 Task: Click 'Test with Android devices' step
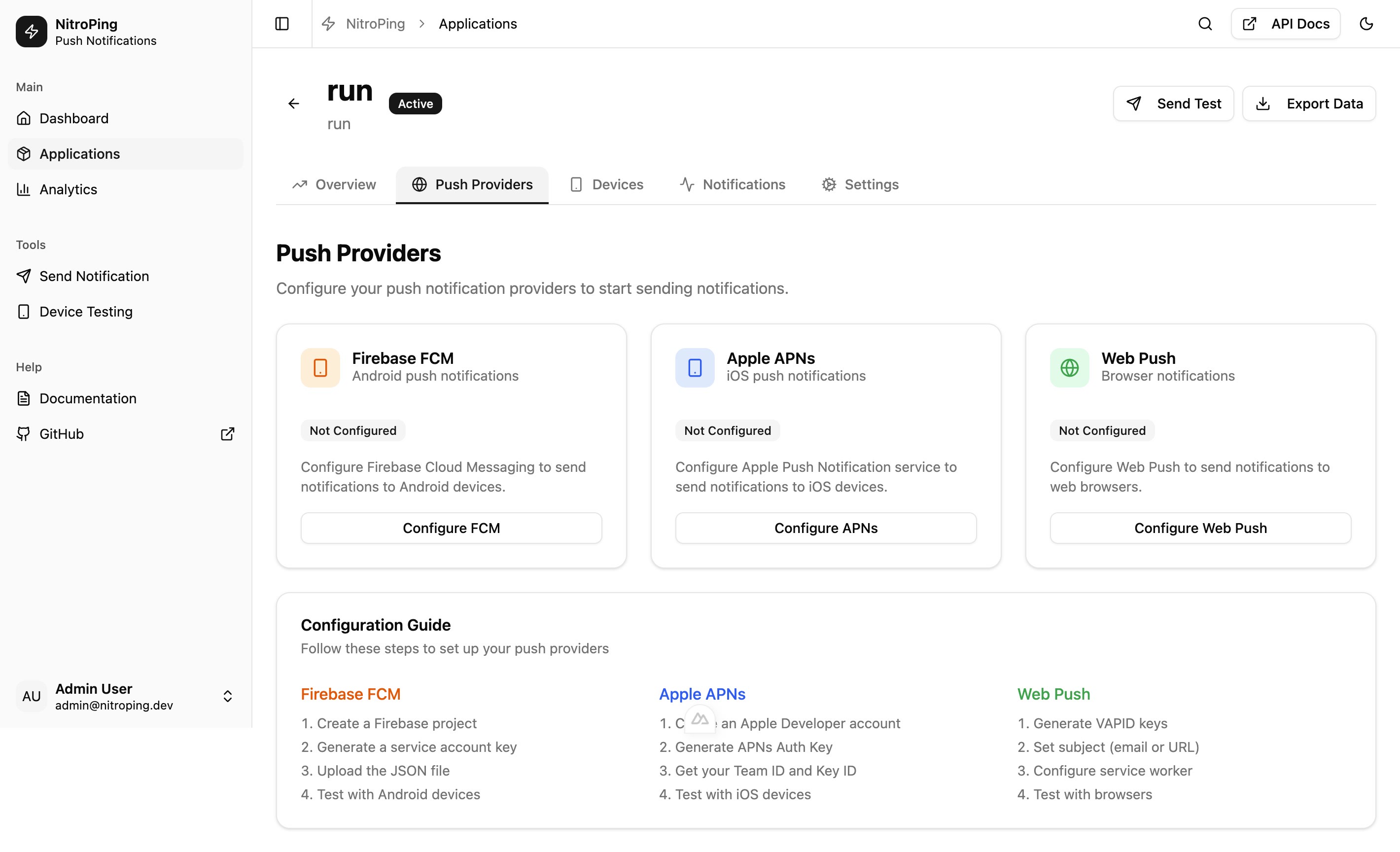[x=391, y=795]
